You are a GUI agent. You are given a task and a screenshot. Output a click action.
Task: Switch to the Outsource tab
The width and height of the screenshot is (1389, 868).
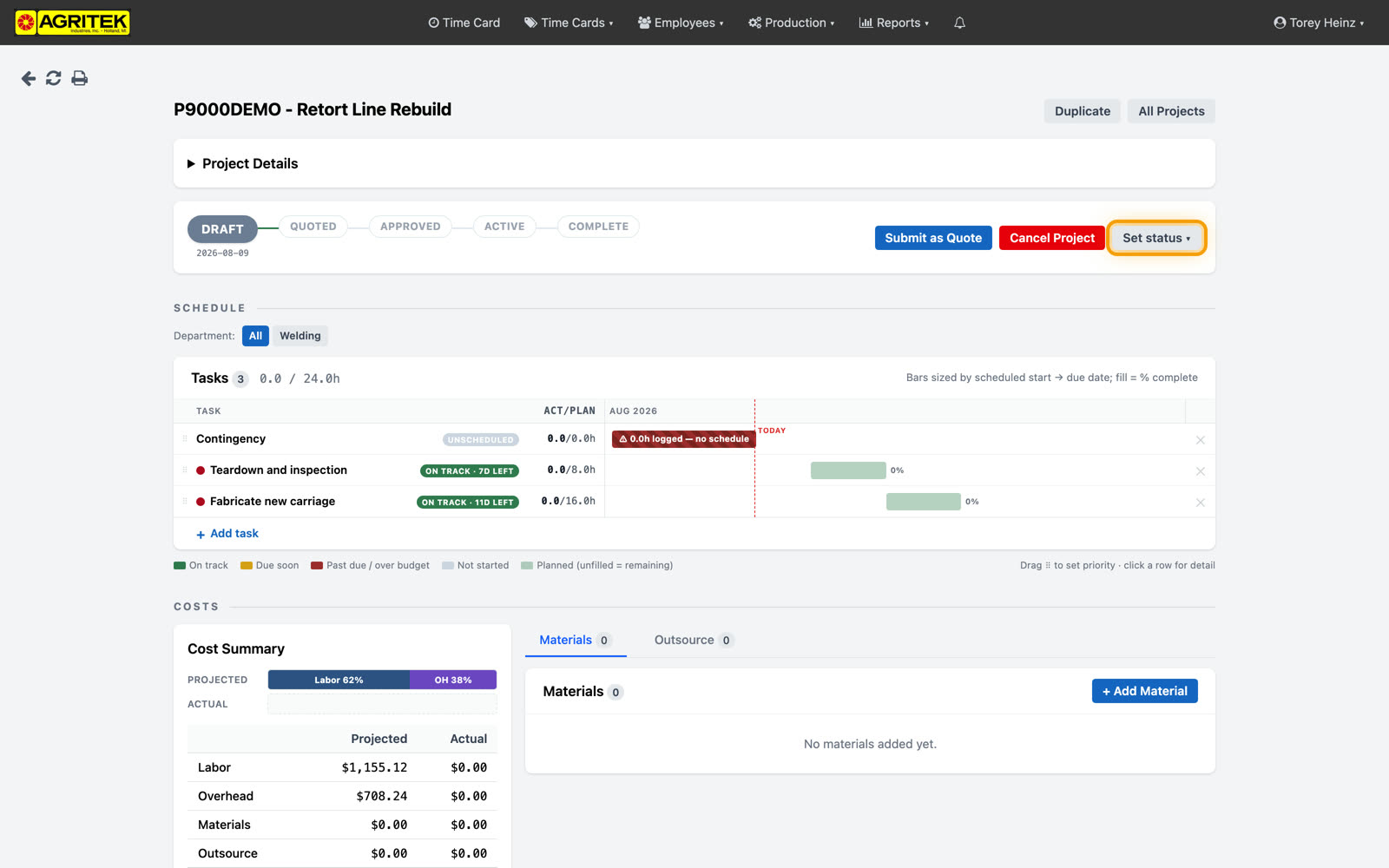(x=694, y=640)
